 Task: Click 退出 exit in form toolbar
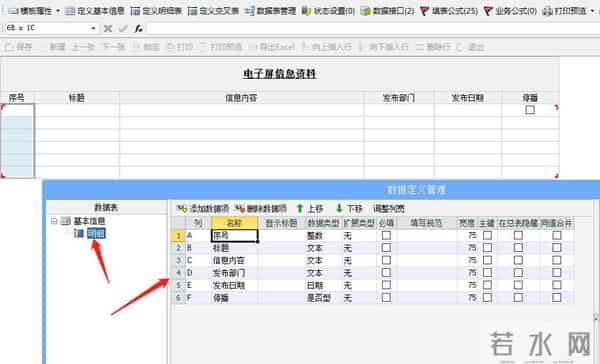[x=471, y=47]
